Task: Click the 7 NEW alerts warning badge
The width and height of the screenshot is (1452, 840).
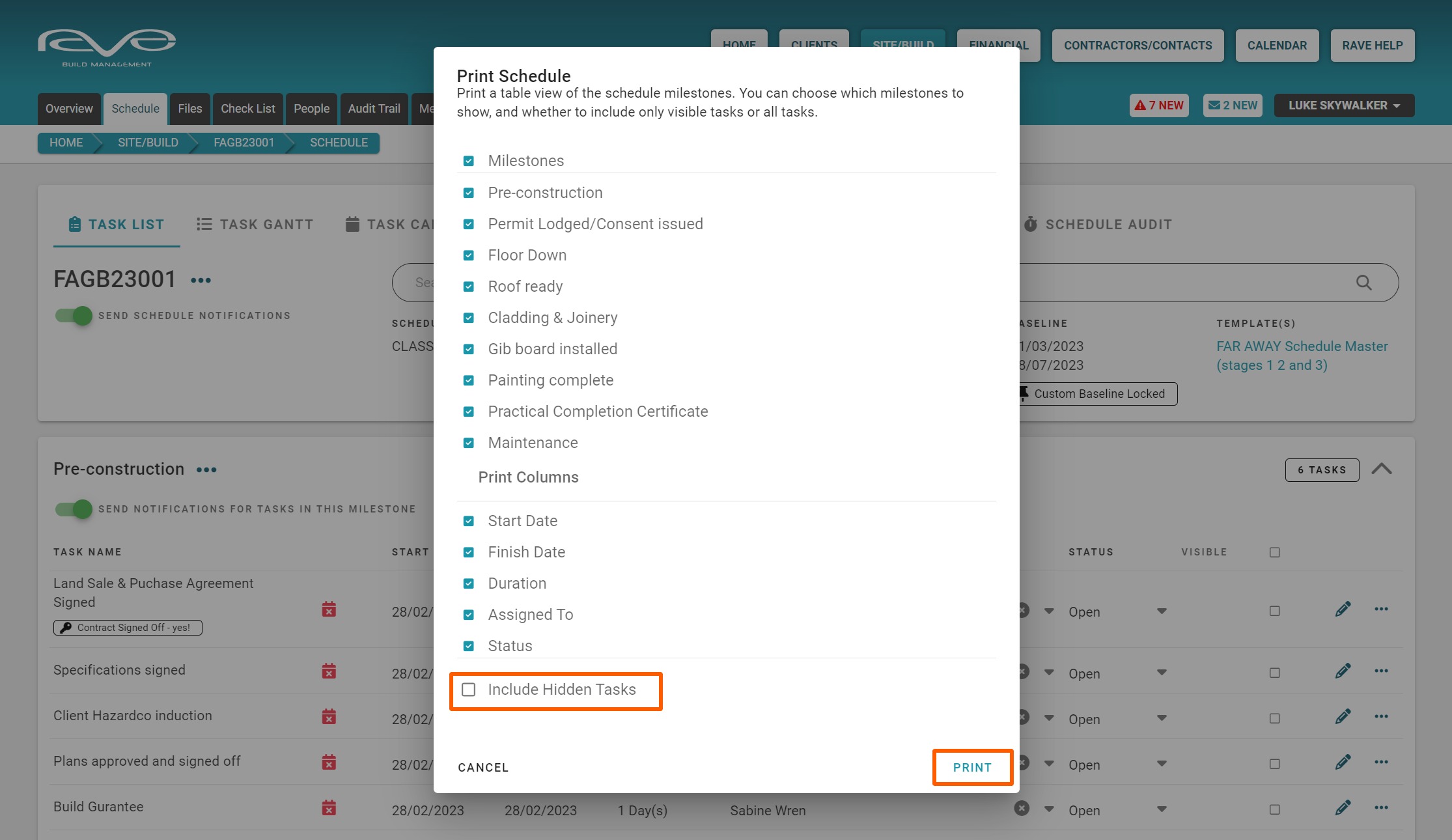Action: click(x=1159, y=105)
